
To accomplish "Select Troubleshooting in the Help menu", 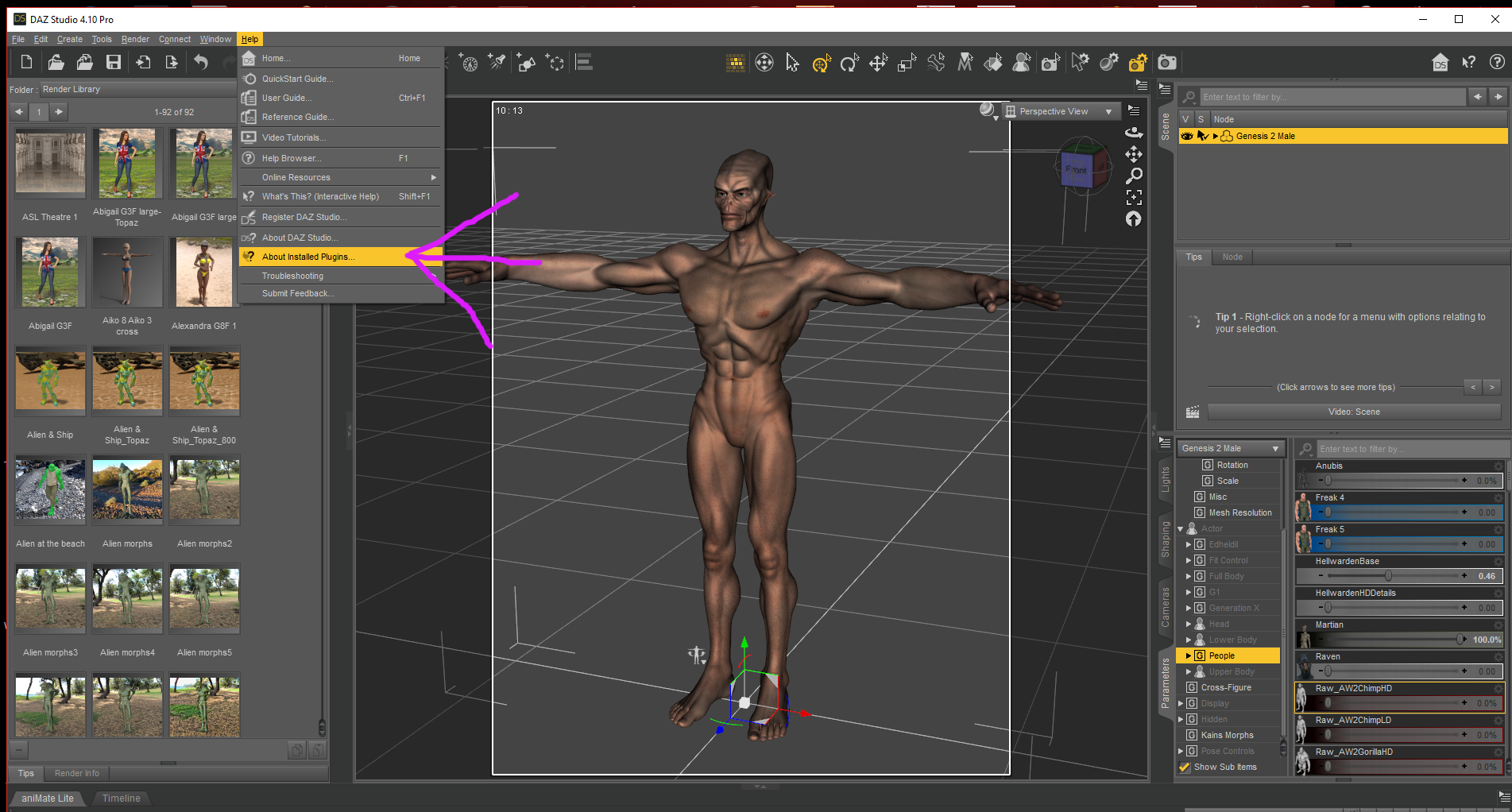I will pyautogui.click(x=341, y=276).
